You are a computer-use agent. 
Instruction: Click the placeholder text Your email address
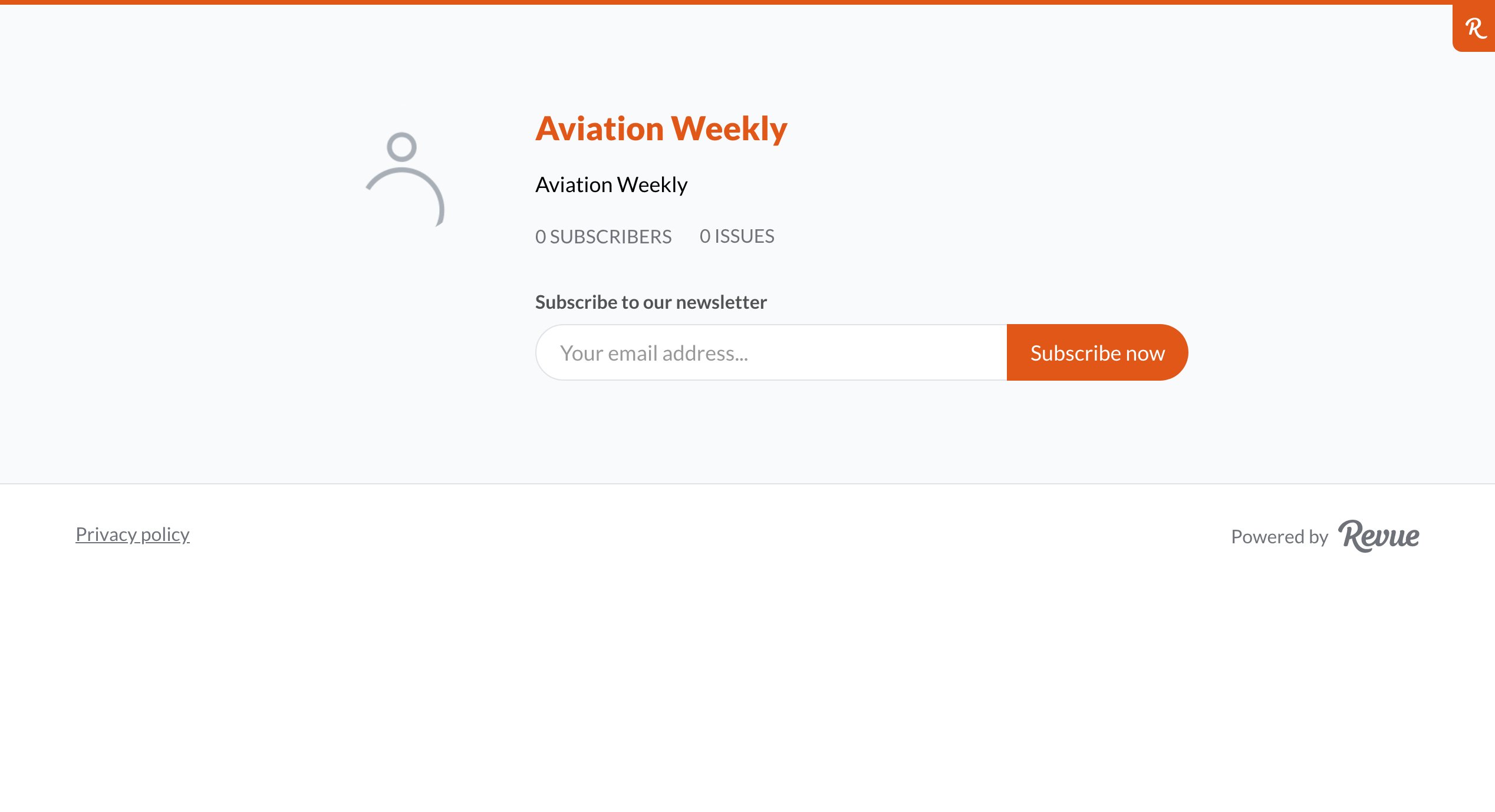coord(654,353)
